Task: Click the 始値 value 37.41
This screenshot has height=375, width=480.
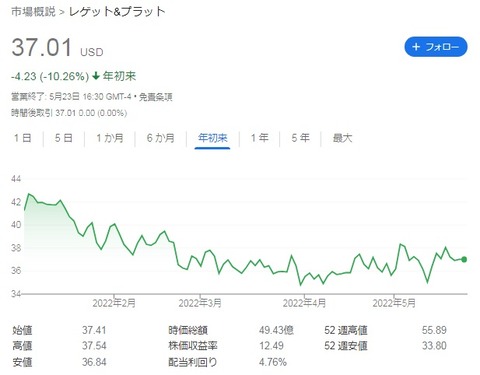Action: click(x=94, y=330)
